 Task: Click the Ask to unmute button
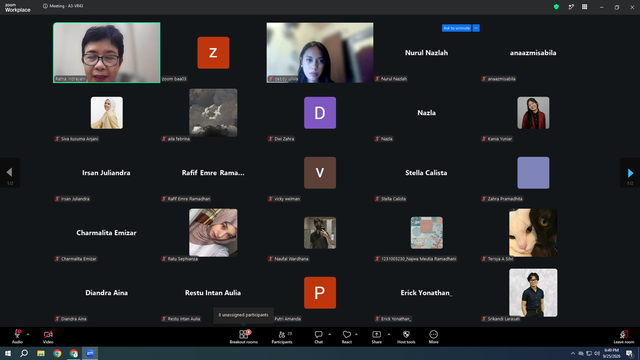[456, 28]
